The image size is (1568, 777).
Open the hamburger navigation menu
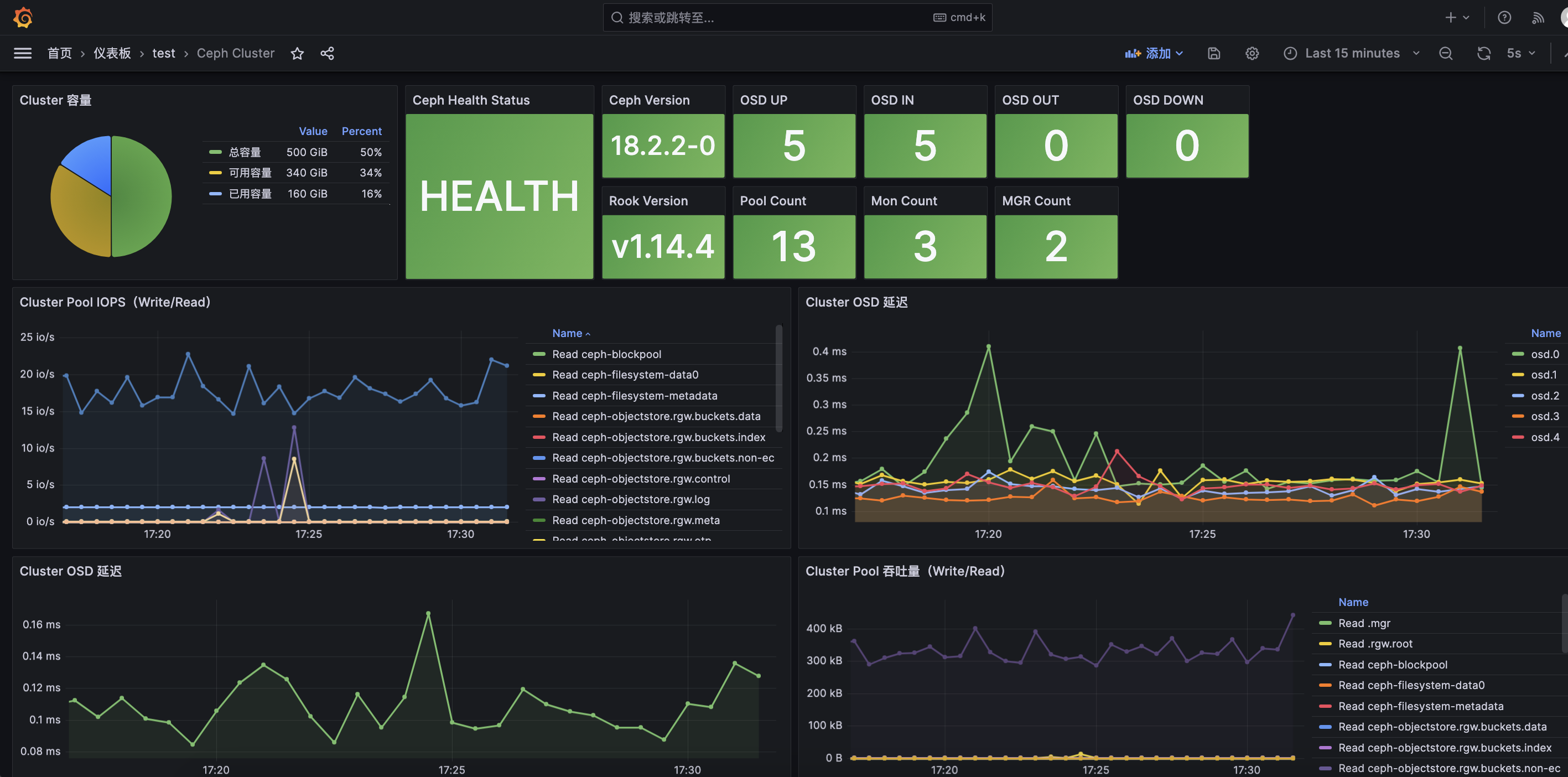[23, 53]
